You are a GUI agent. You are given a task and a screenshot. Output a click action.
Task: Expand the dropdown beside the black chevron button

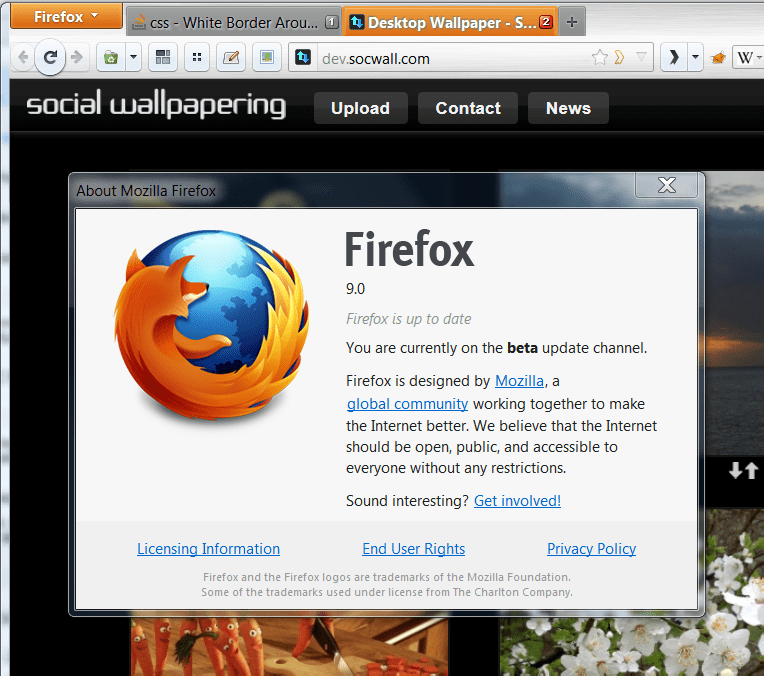[x=695, y=58]
